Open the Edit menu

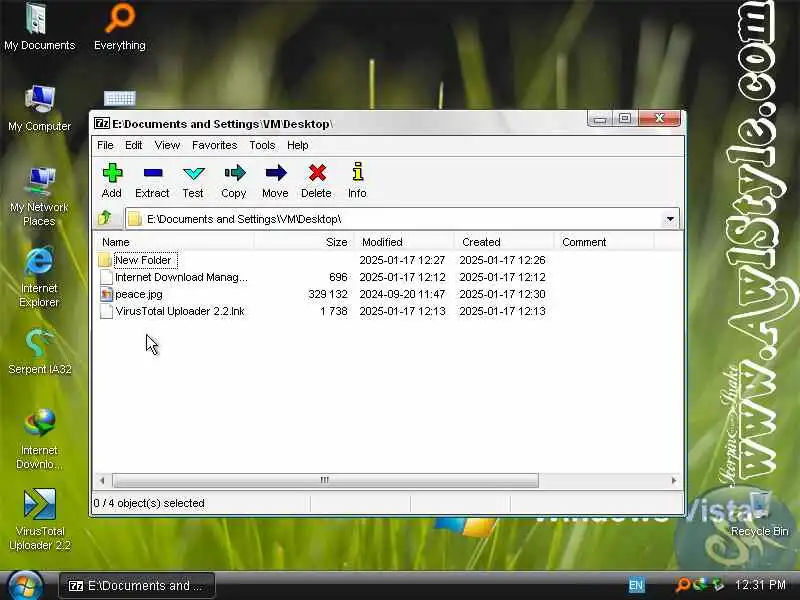pyautogui.click(x=134, y=145)
